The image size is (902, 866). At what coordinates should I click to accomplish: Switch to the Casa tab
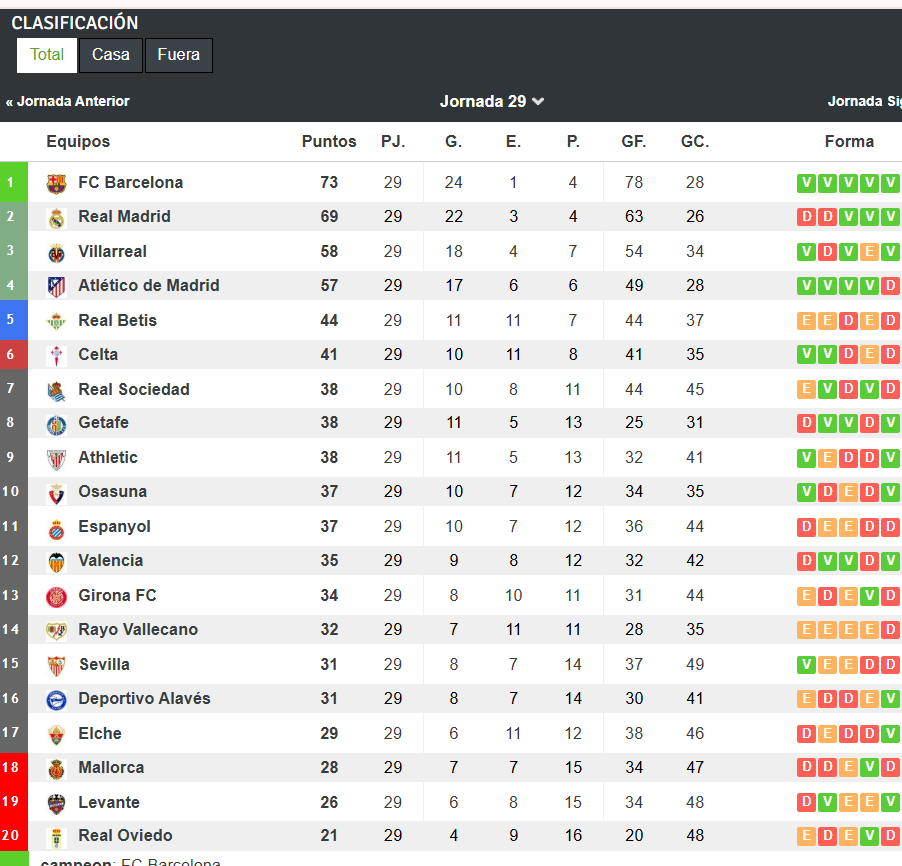(x=111, y=55)
